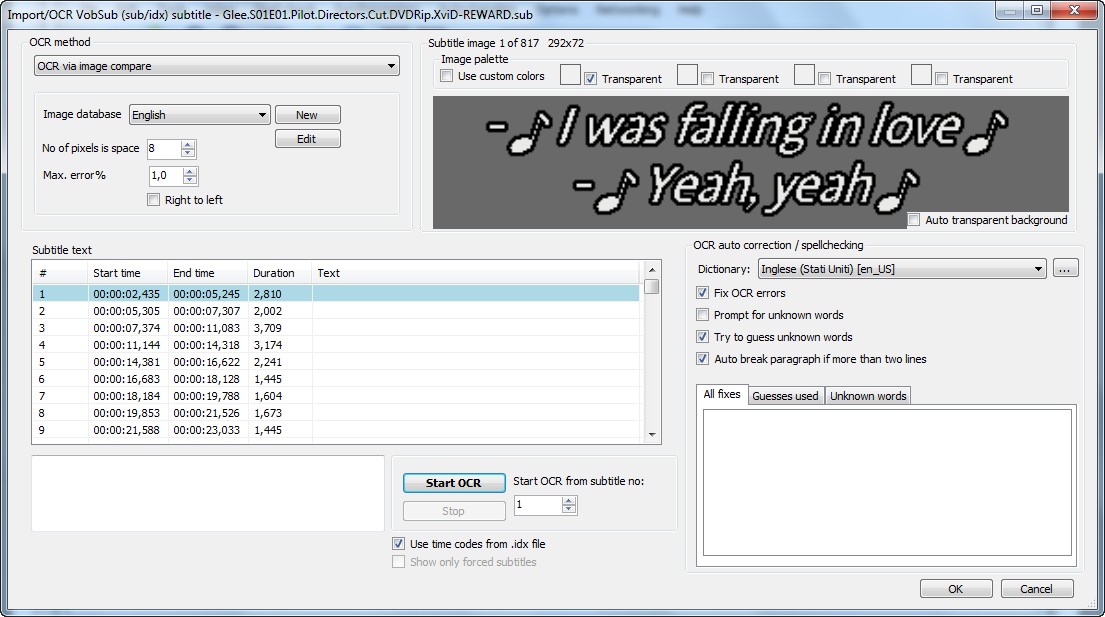The width and height of the screenshot is (1105, 617).
Task: Increase the No of pixels is space value
Action: click(187, 144)
